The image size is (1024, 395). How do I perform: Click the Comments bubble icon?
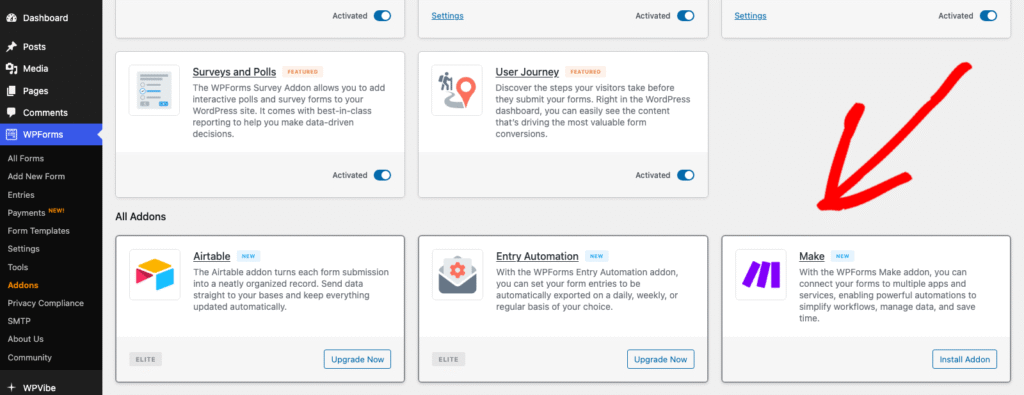click(x=11, y=113)
